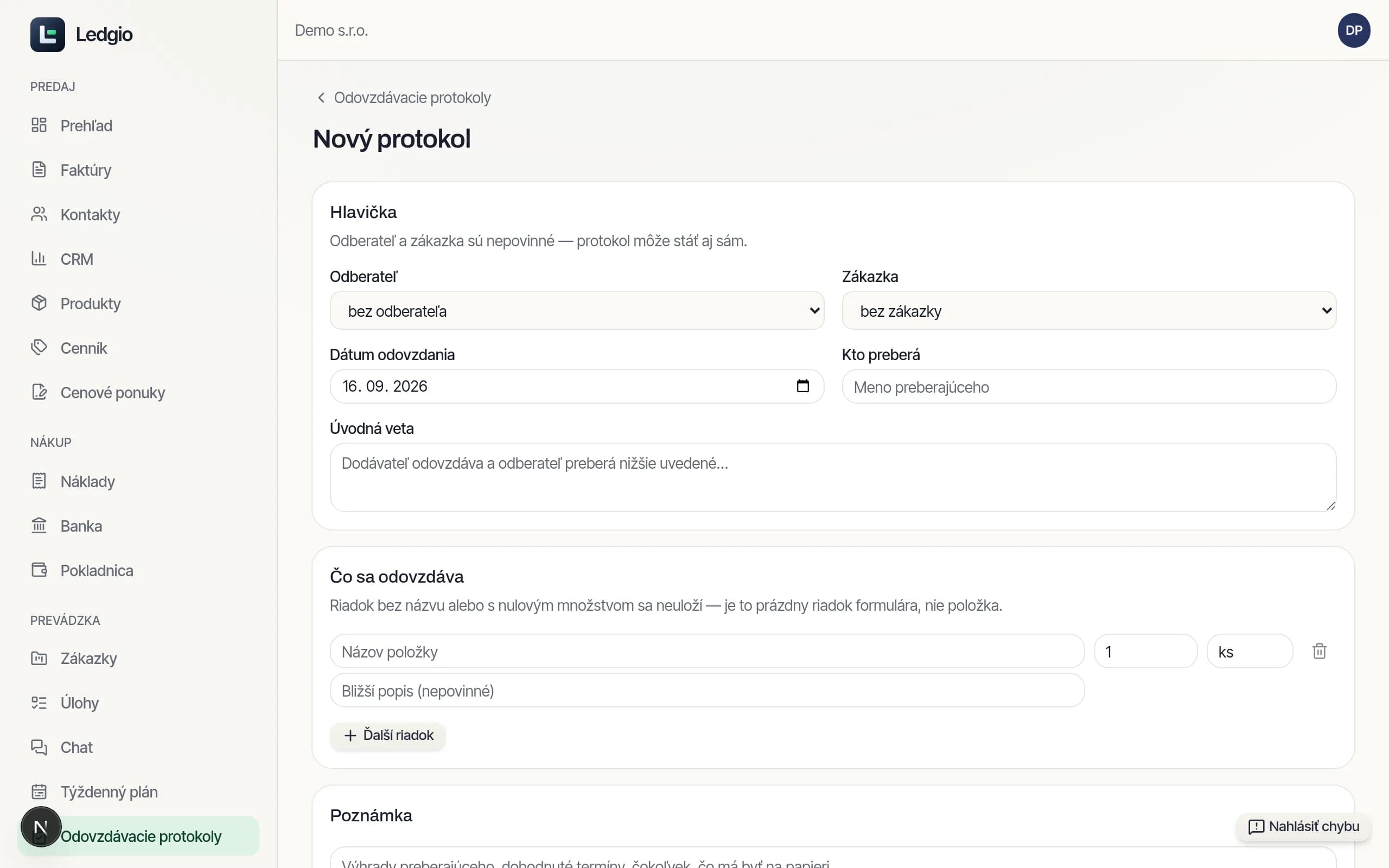Open the Banka building icon
Image resolution: width=1389 pixels, height=868 pixels.
(39, 525)
